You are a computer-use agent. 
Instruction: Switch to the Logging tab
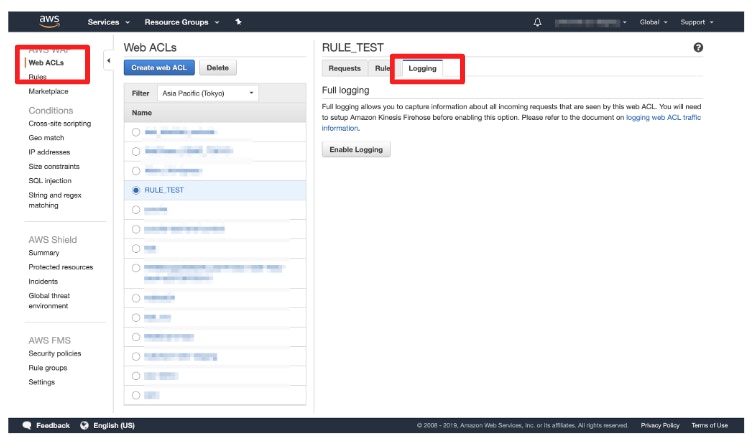(422, 68)
